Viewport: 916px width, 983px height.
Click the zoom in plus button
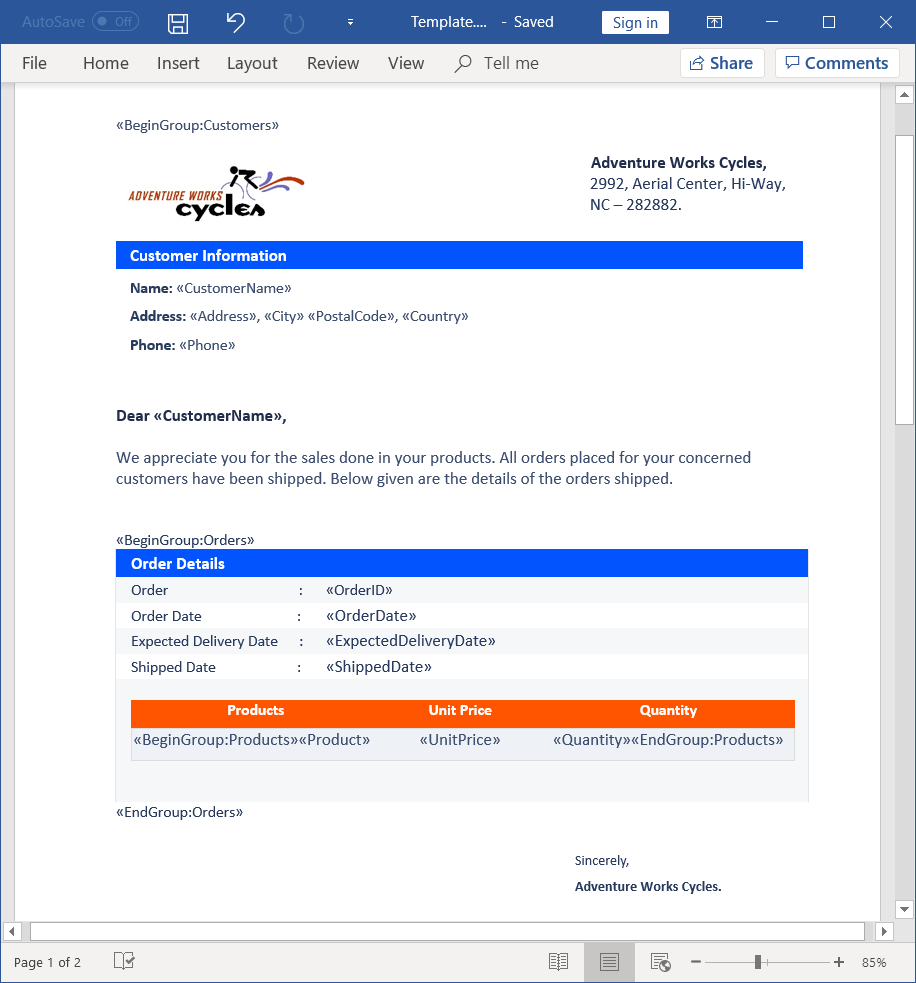tap(839, 962)
